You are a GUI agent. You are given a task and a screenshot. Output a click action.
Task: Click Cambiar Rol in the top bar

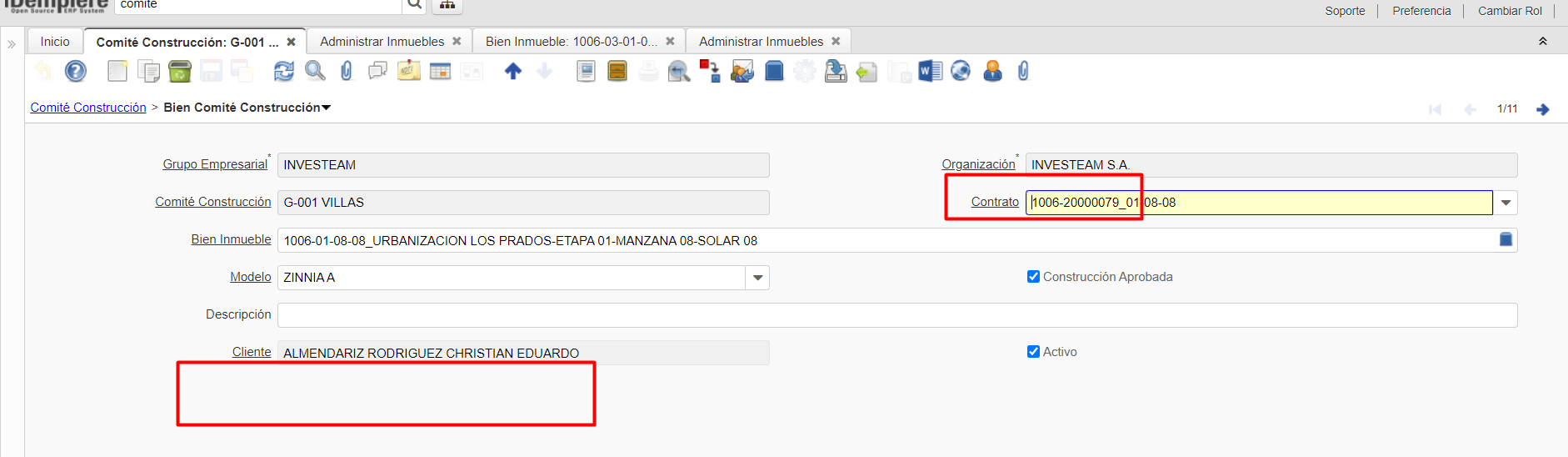click(x=1510, y=11)
